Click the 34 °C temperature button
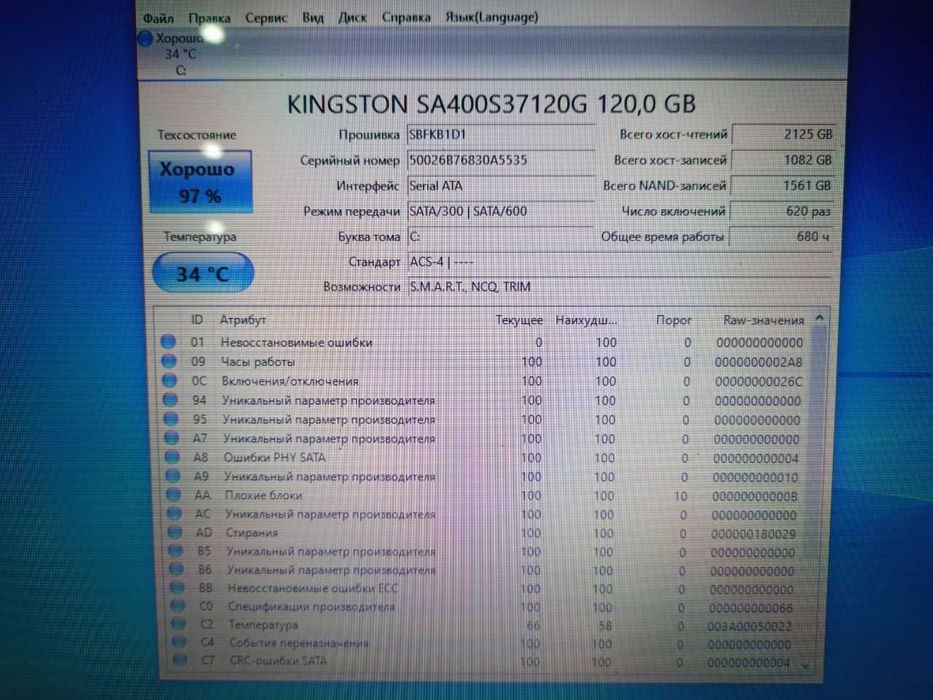 [203, 273]
